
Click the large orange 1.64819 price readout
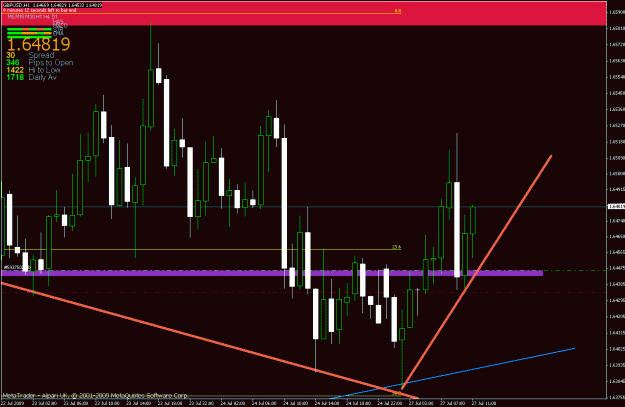pyautogui.click(x=39, y=44)
